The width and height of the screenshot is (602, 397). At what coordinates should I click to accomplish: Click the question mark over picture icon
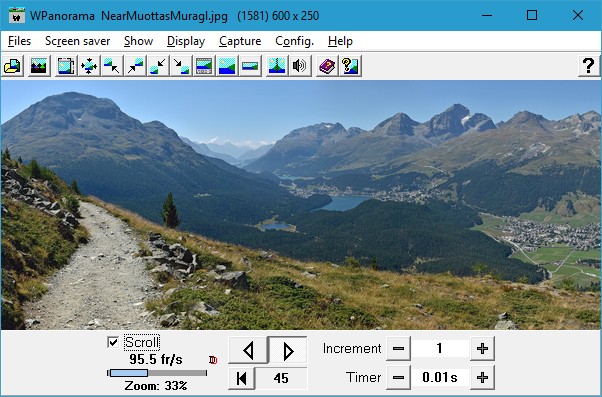pyautogui.click(x=350, y=66)
